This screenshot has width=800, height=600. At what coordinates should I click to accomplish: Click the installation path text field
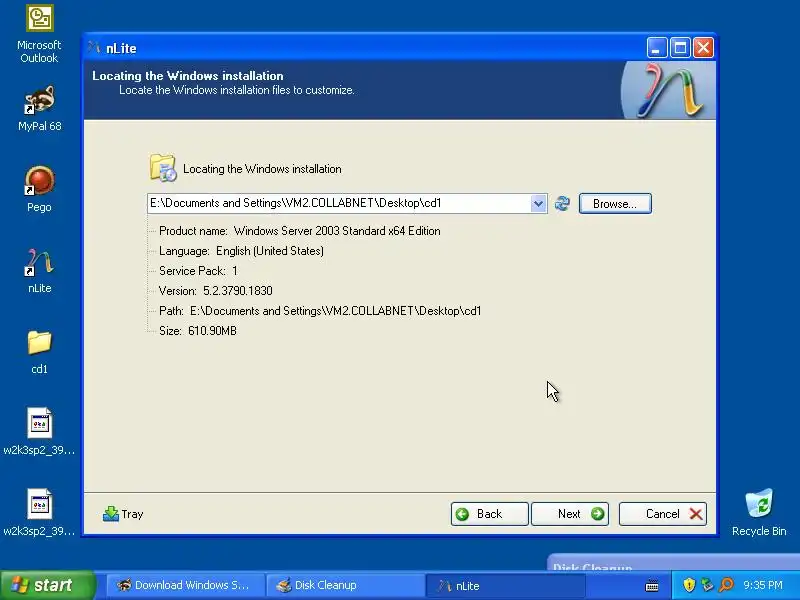pyautogui.click(x=339, y=204)
